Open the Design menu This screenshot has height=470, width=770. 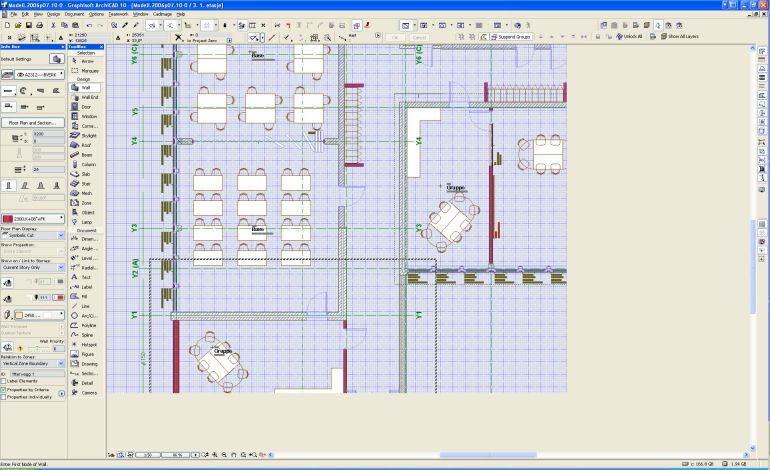point(53,14)
